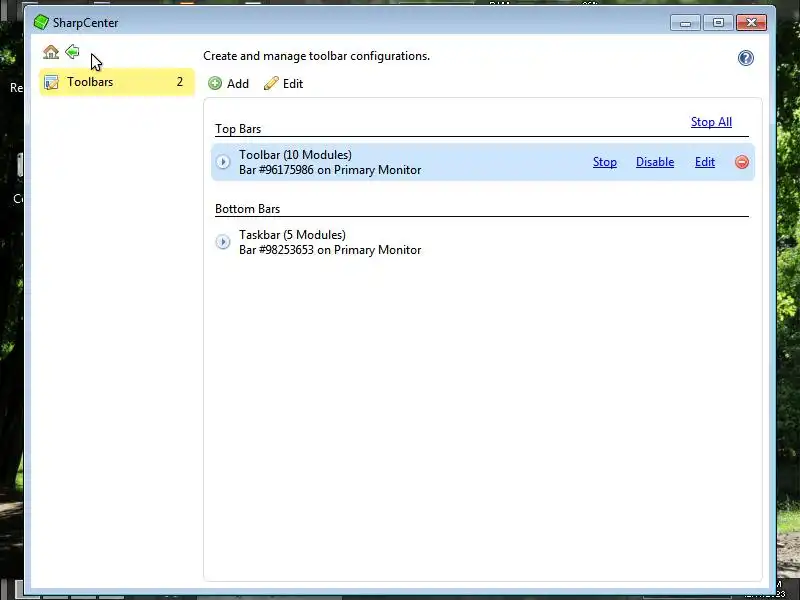Open the help question mark icon
Screen dimensions: 800x600
click(745, 58)
